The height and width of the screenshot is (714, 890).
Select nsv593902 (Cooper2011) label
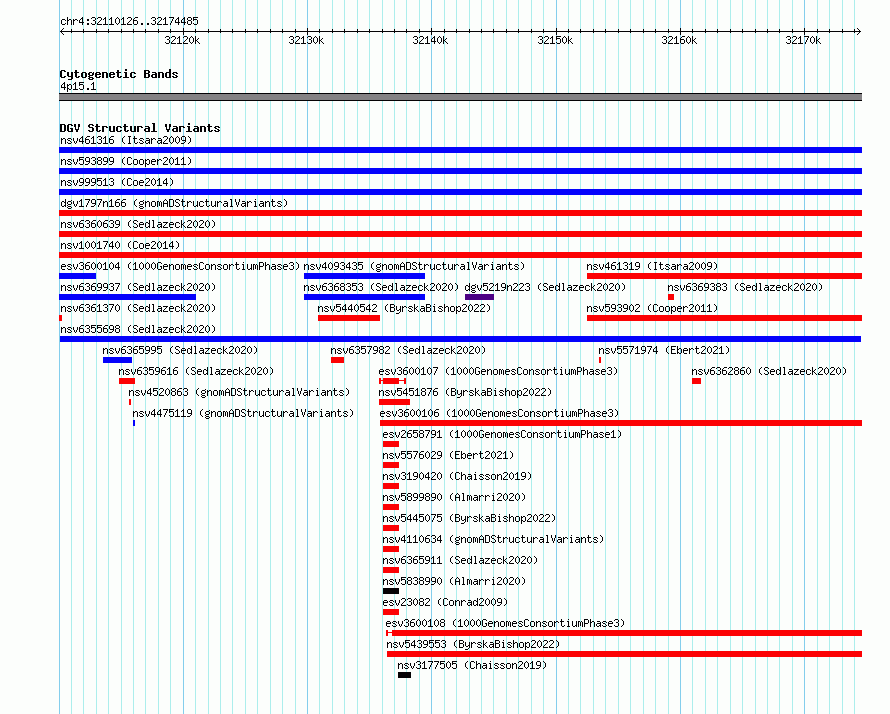click(652, 308)
